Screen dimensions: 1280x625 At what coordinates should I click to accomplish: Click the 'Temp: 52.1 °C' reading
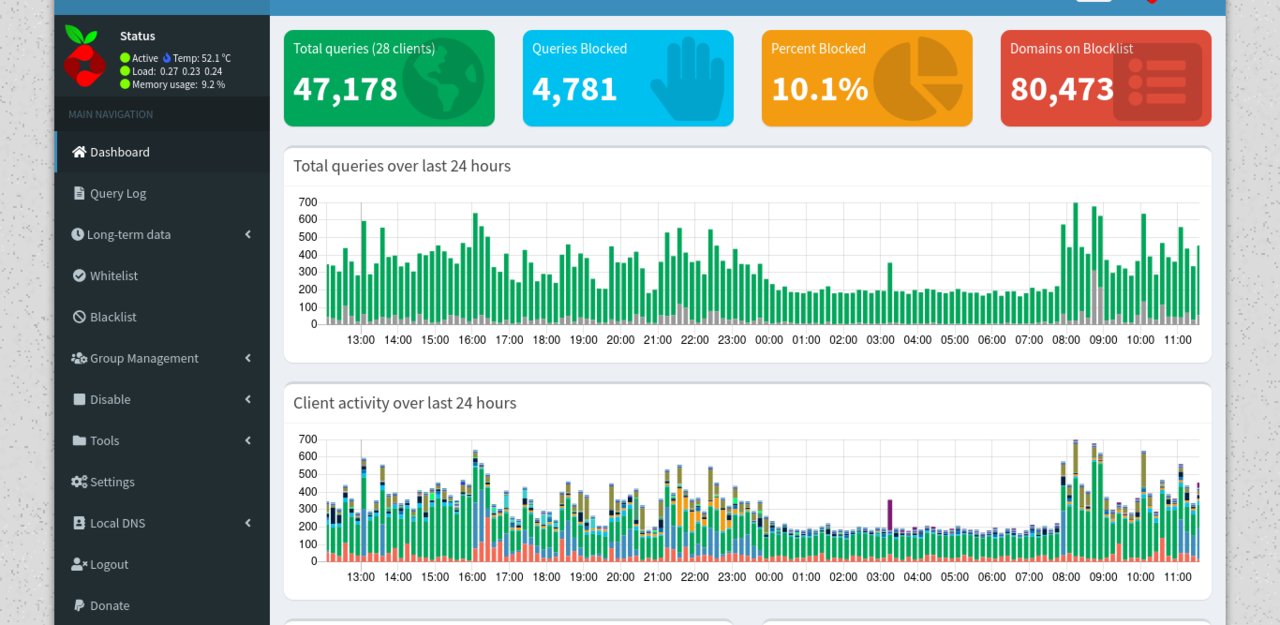[x=202, y=58]
